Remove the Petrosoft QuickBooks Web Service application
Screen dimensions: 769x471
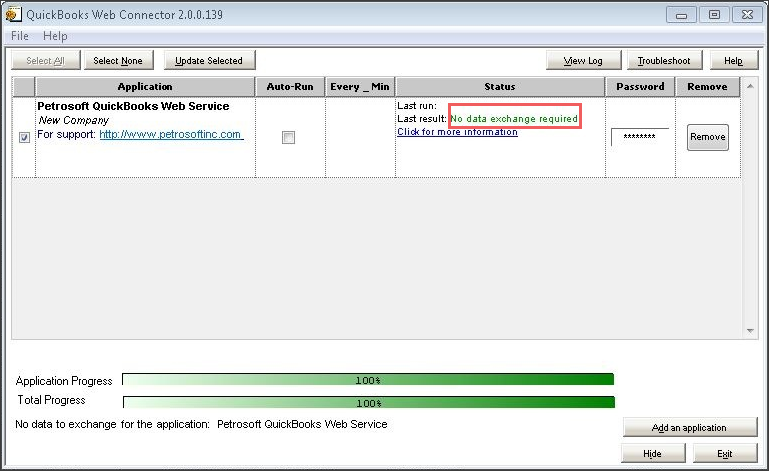(708, 137)
